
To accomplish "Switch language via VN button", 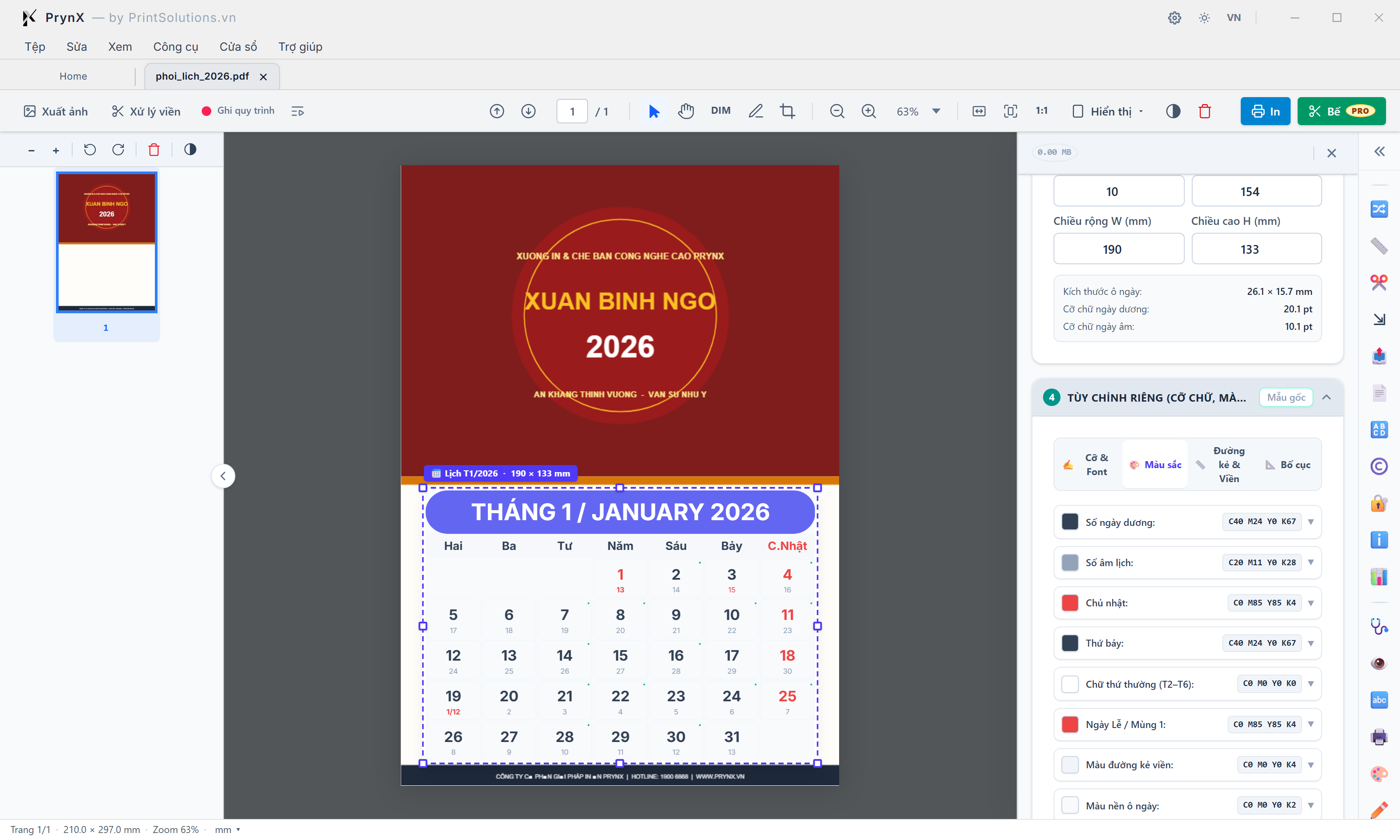I will 1234,17.
